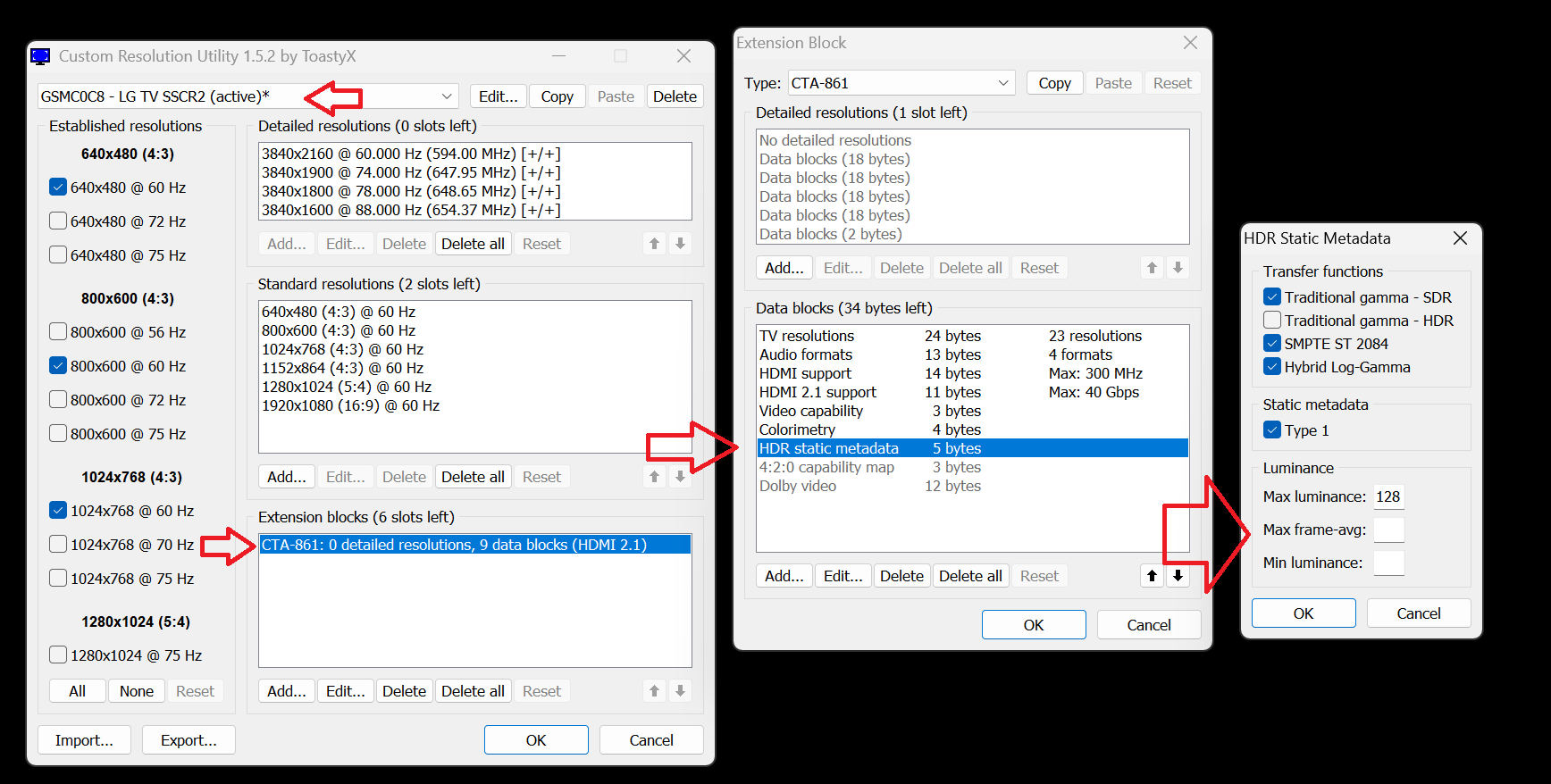Select All established resolutions
This screenshot has width=1551, height=784.
(x=78, y=691)
